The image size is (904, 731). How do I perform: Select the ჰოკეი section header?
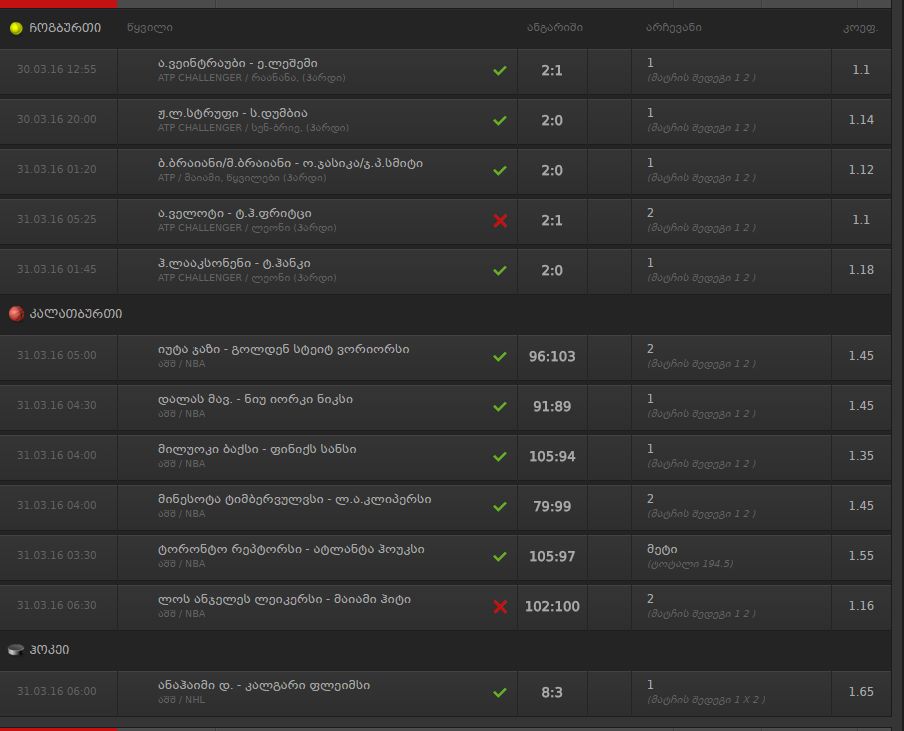click(49, 650)
